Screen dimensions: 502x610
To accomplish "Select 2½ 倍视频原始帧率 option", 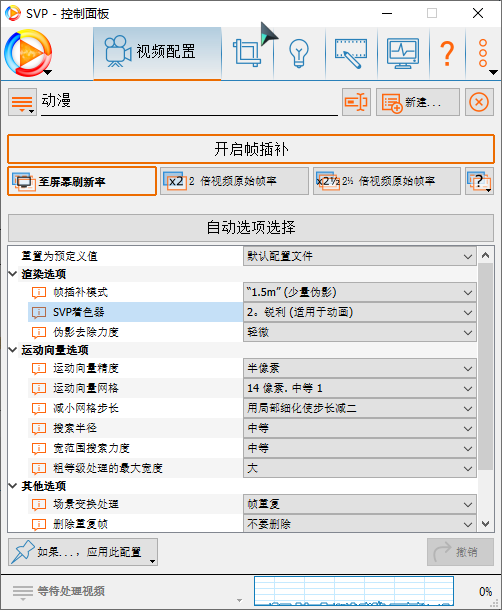I will [x=387, y=181].
